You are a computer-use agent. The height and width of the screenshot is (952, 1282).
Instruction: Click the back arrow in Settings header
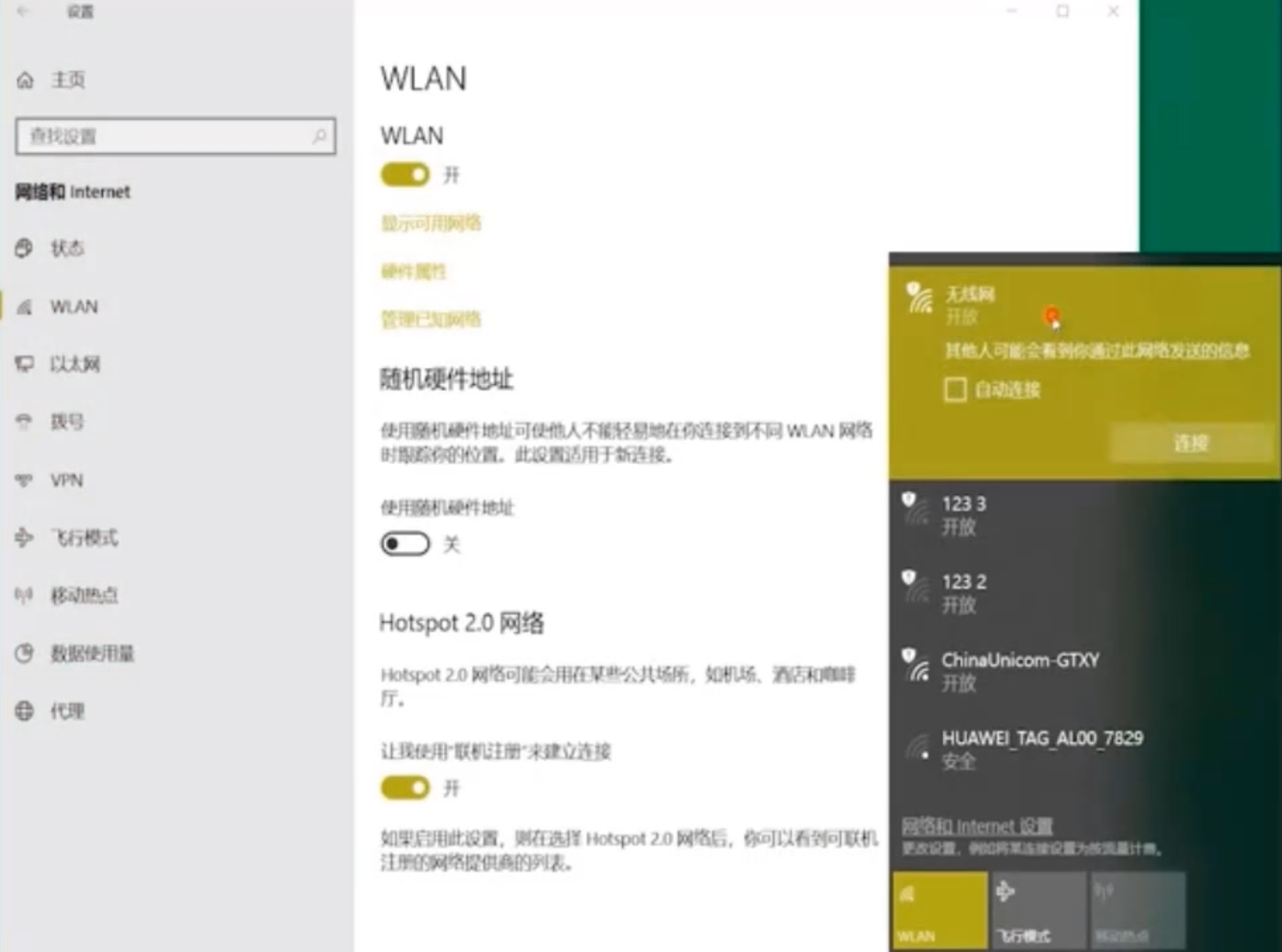click(24, 12)
